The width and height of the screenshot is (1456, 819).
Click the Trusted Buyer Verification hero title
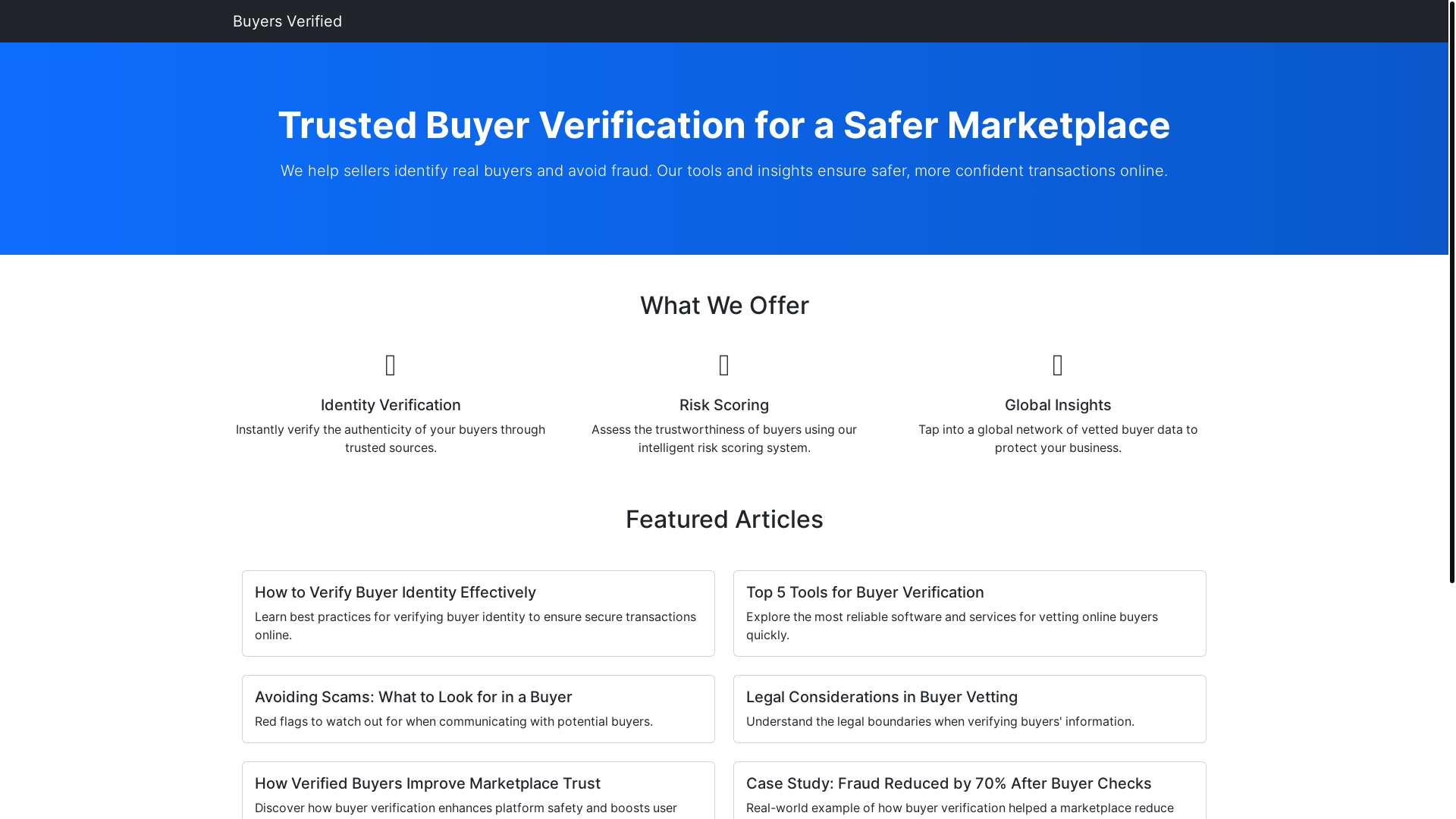click(x=724, y=125)
